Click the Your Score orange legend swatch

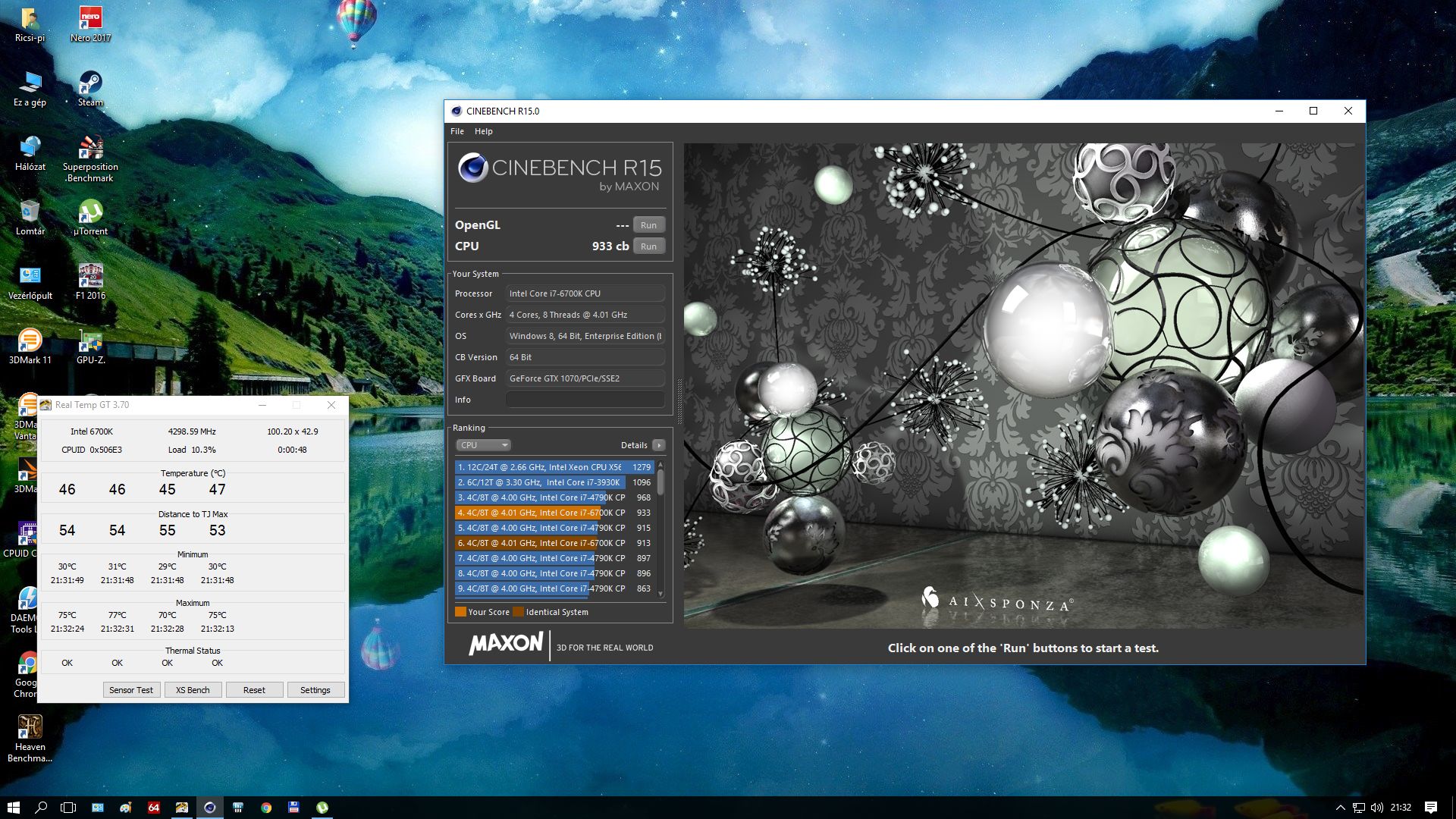click(460, 612)
